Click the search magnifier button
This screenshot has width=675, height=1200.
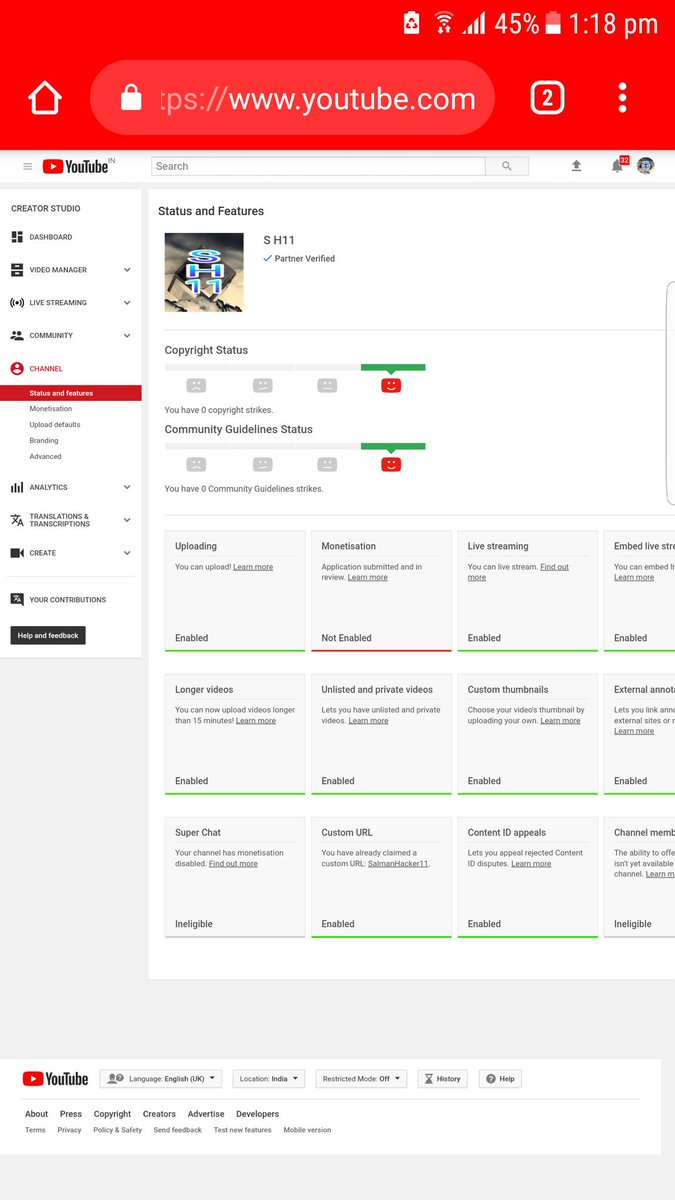(507, 166)
